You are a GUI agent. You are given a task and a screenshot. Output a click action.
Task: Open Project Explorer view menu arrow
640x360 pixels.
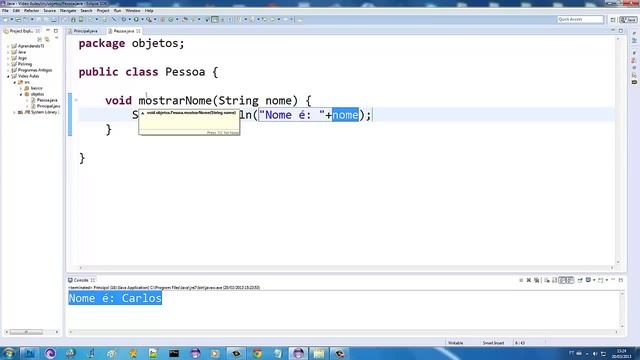tap(56, 39)
